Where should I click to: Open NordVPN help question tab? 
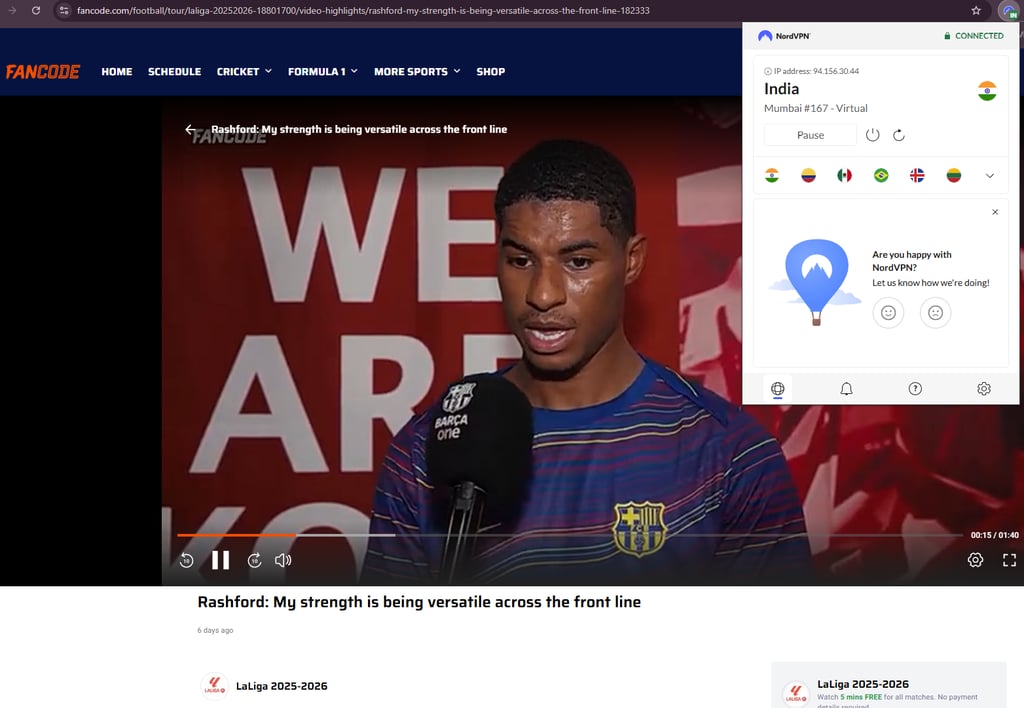click(x=915, y=389)
